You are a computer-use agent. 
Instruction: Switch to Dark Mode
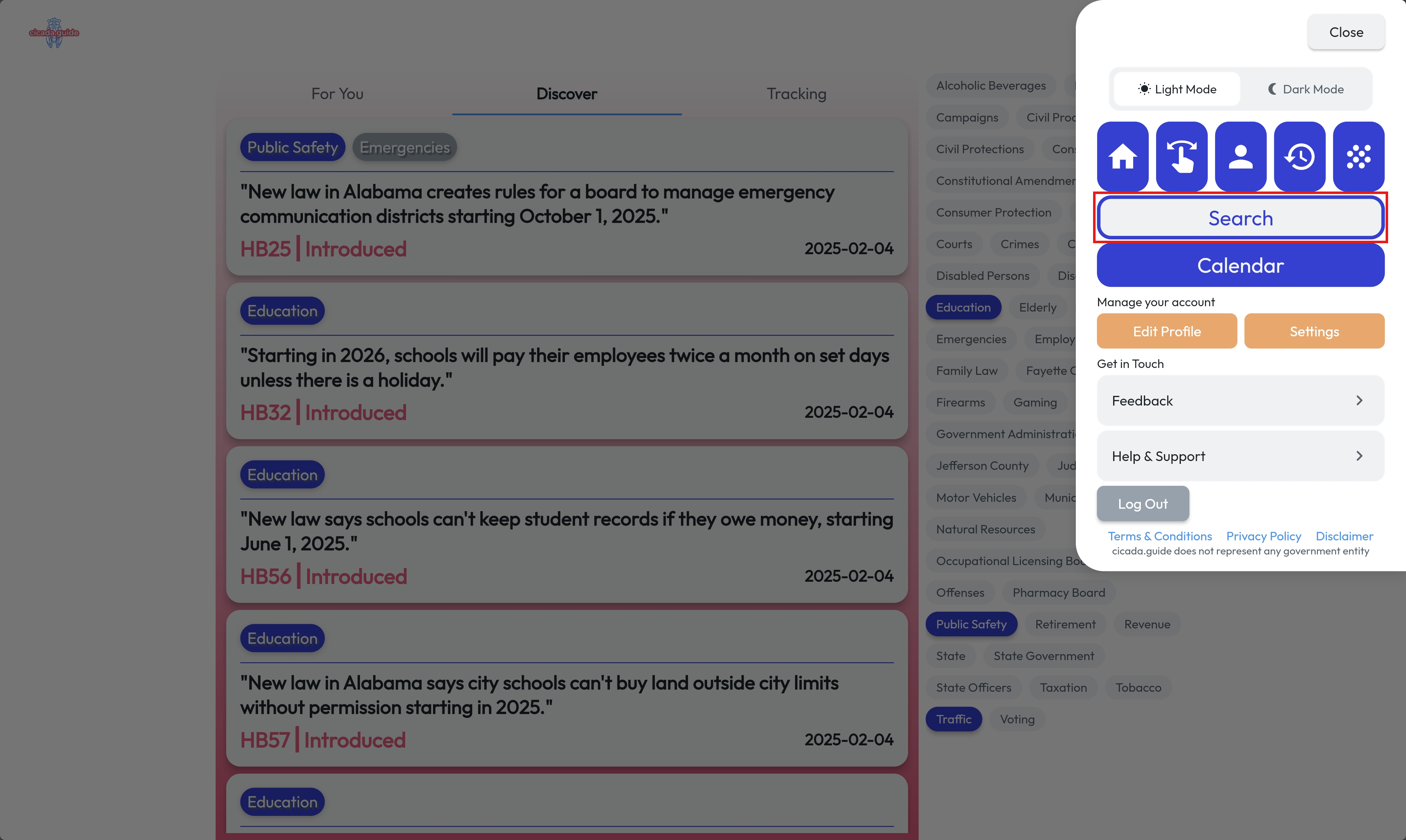1305,89
